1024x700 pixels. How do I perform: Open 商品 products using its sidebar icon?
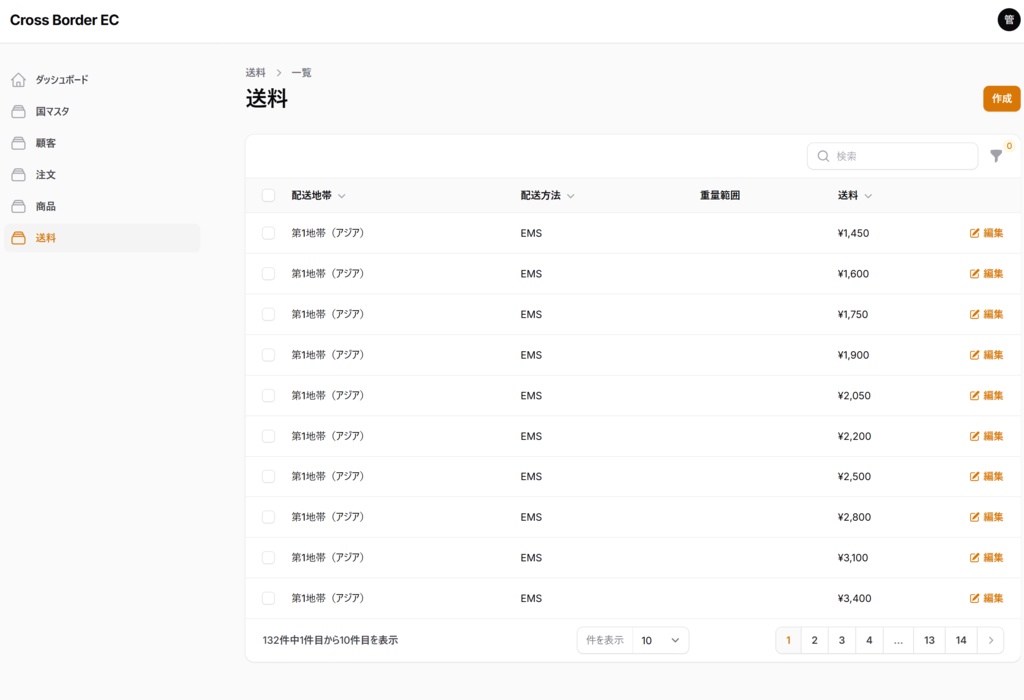[x=17, y=206]
